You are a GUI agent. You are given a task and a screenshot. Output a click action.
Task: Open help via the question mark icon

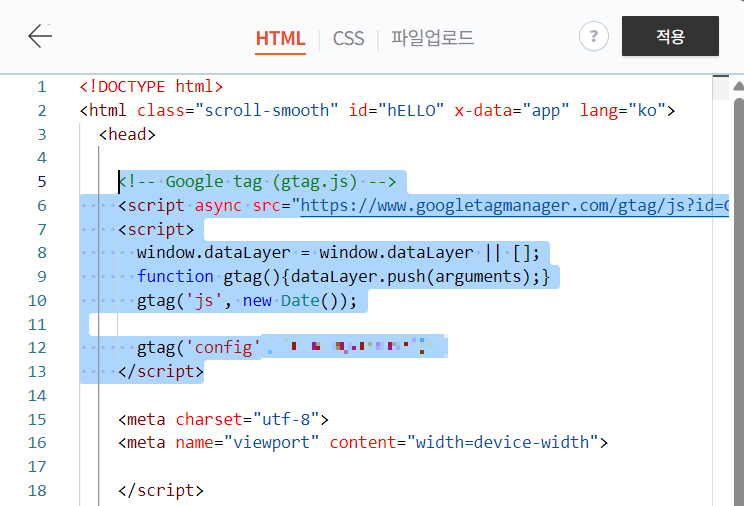click(594, 37)
